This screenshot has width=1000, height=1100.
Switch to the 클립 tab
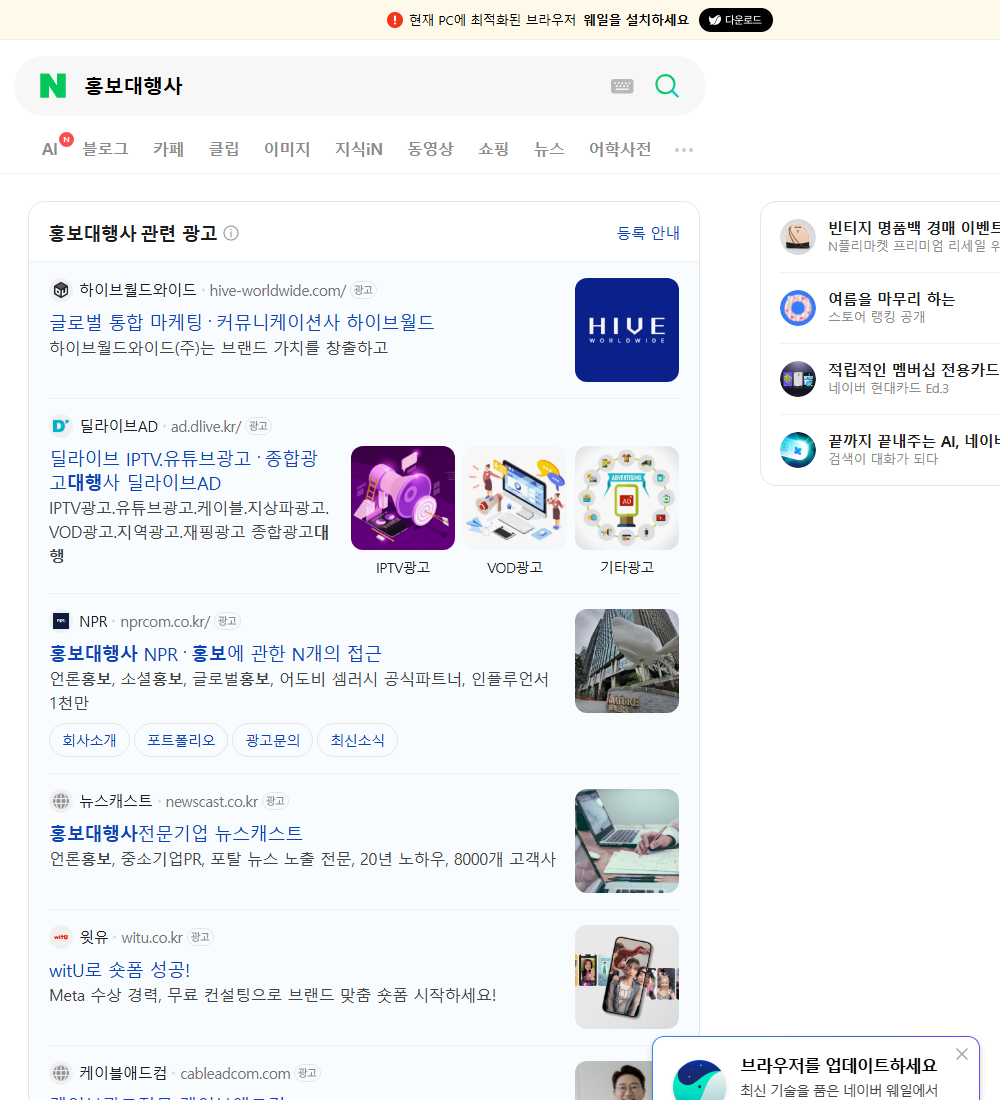[x=224, y=149]
